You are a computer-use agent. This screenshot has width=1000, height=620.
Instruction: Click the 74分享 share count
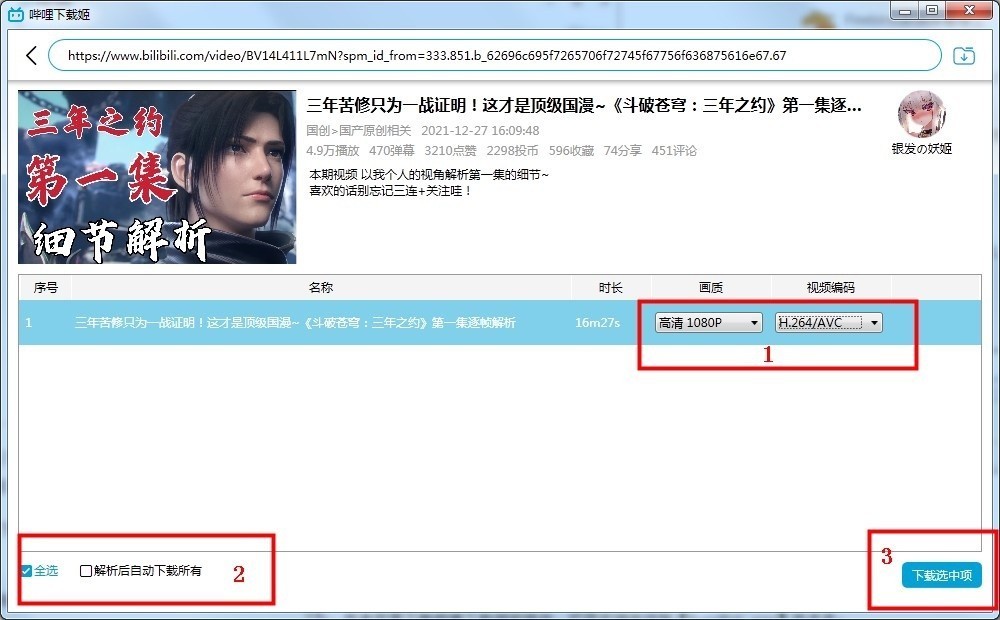tap(622, 151)
